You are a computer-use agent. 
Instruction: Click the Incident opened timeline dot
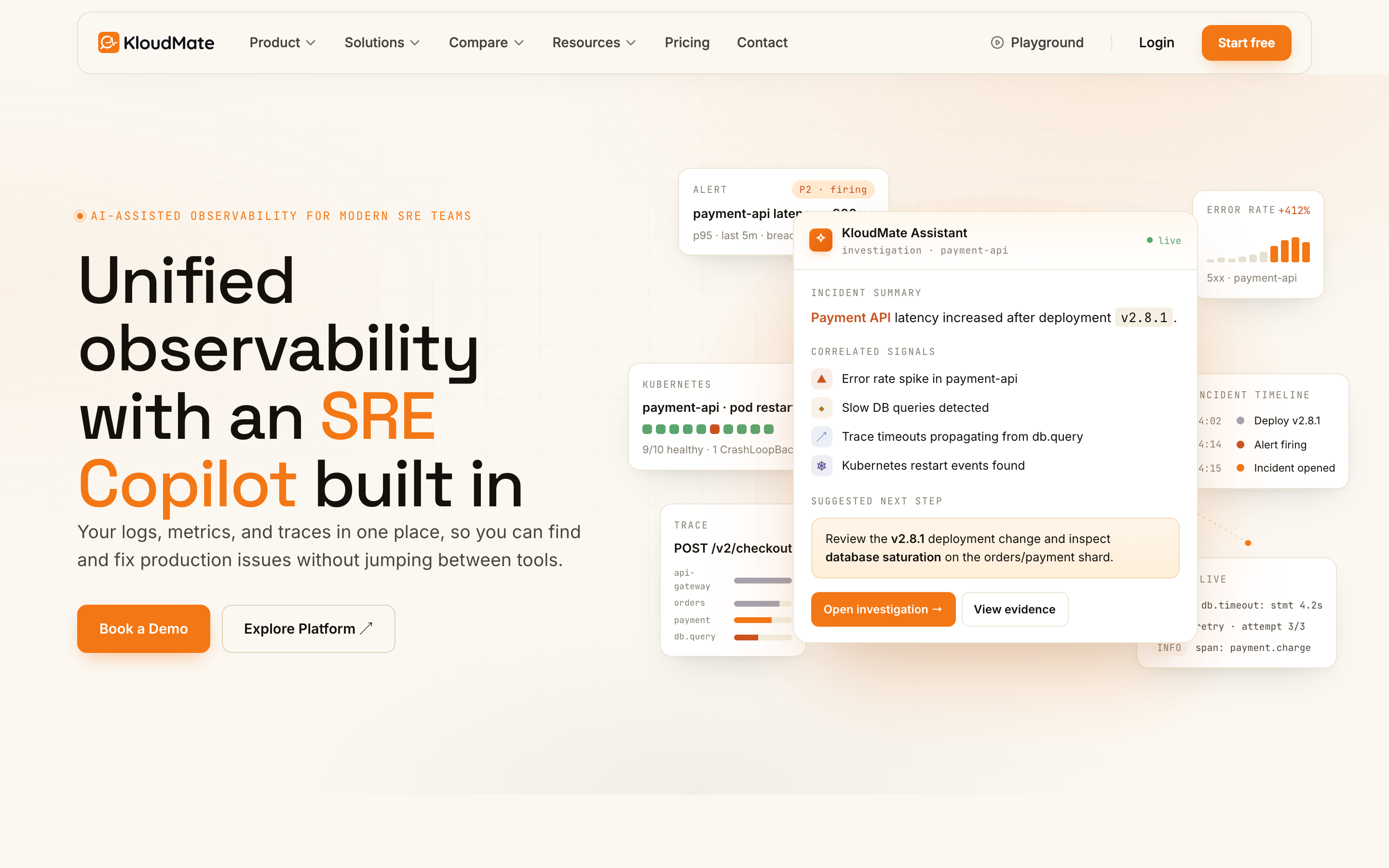[x=1240, y=468]
